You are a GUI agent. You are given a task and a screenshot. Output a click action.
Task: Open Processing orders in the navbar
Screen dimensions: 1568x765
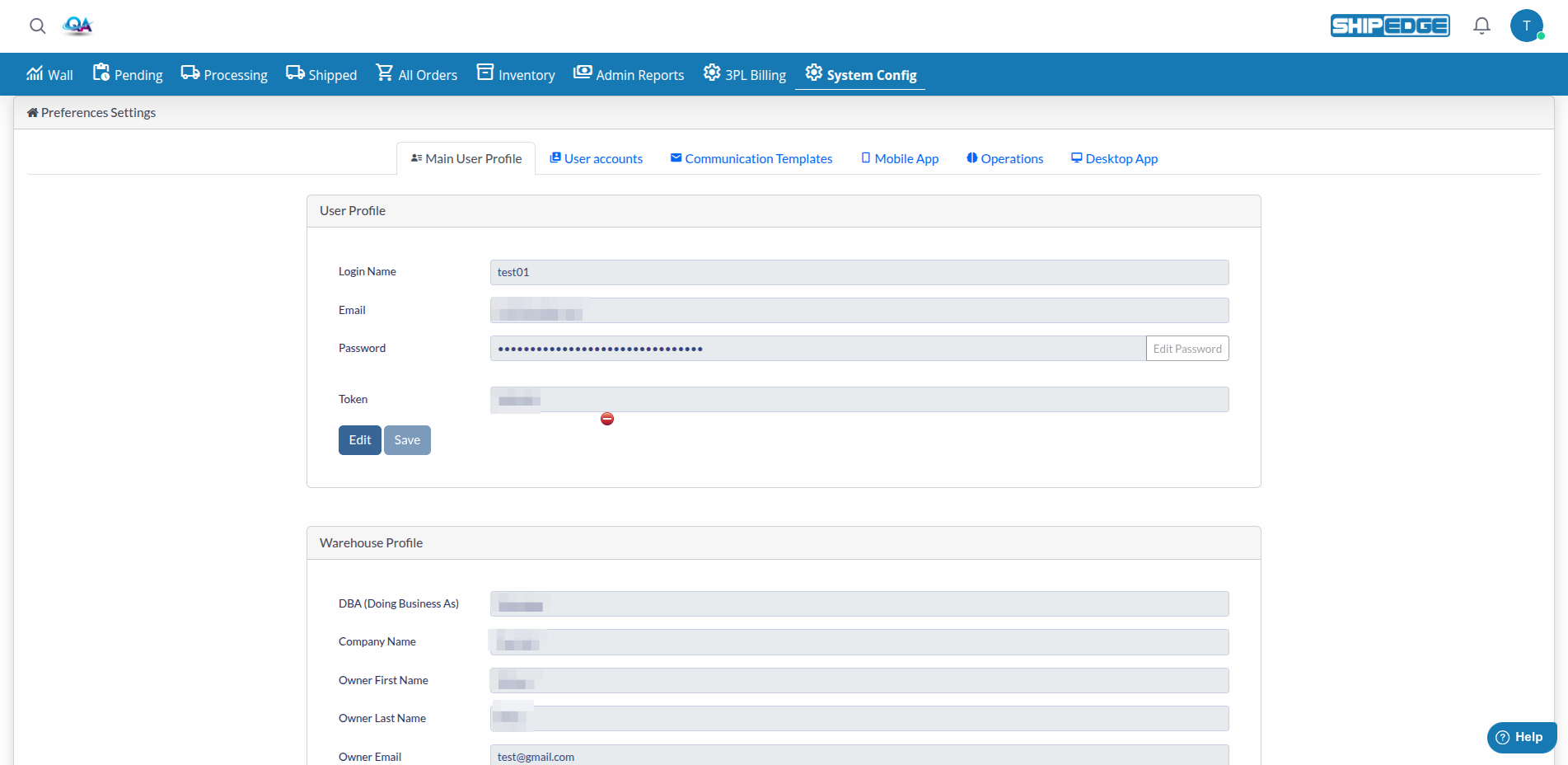click(224, 74)
